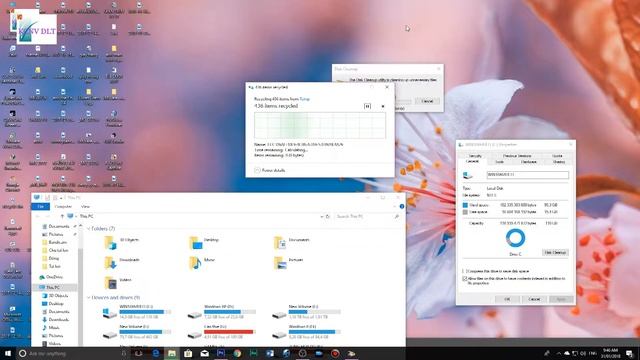The height and width of the screenshot is (360, 640).
Task: Click the Cortana search box on taskbar
Action: click(x=73, y=353)
